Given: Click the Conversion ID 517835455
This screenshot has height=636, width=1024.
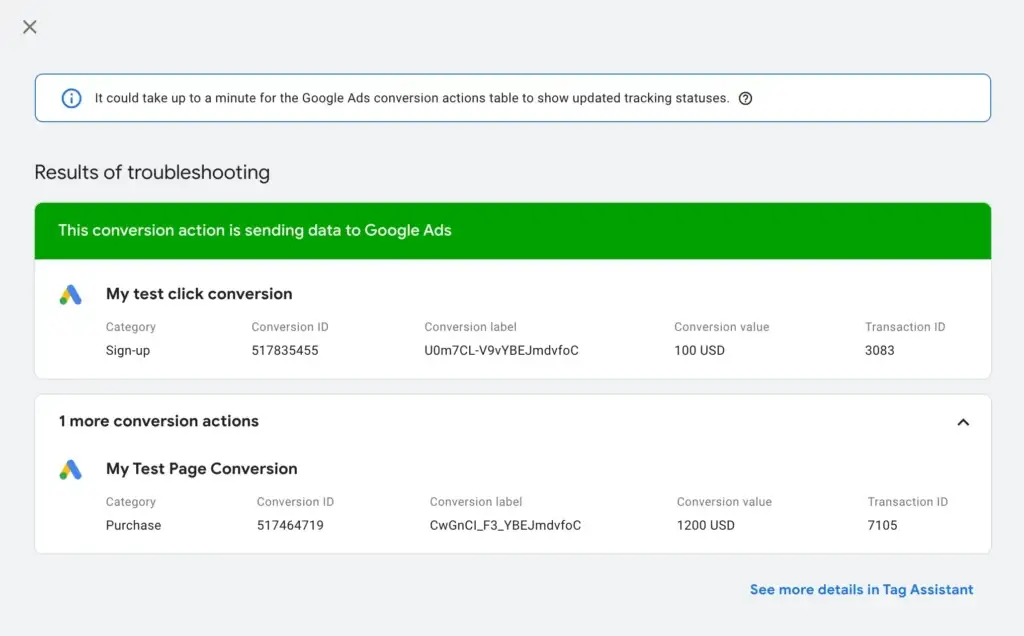Looking at the screenshot, I should (x=287, y=350).
